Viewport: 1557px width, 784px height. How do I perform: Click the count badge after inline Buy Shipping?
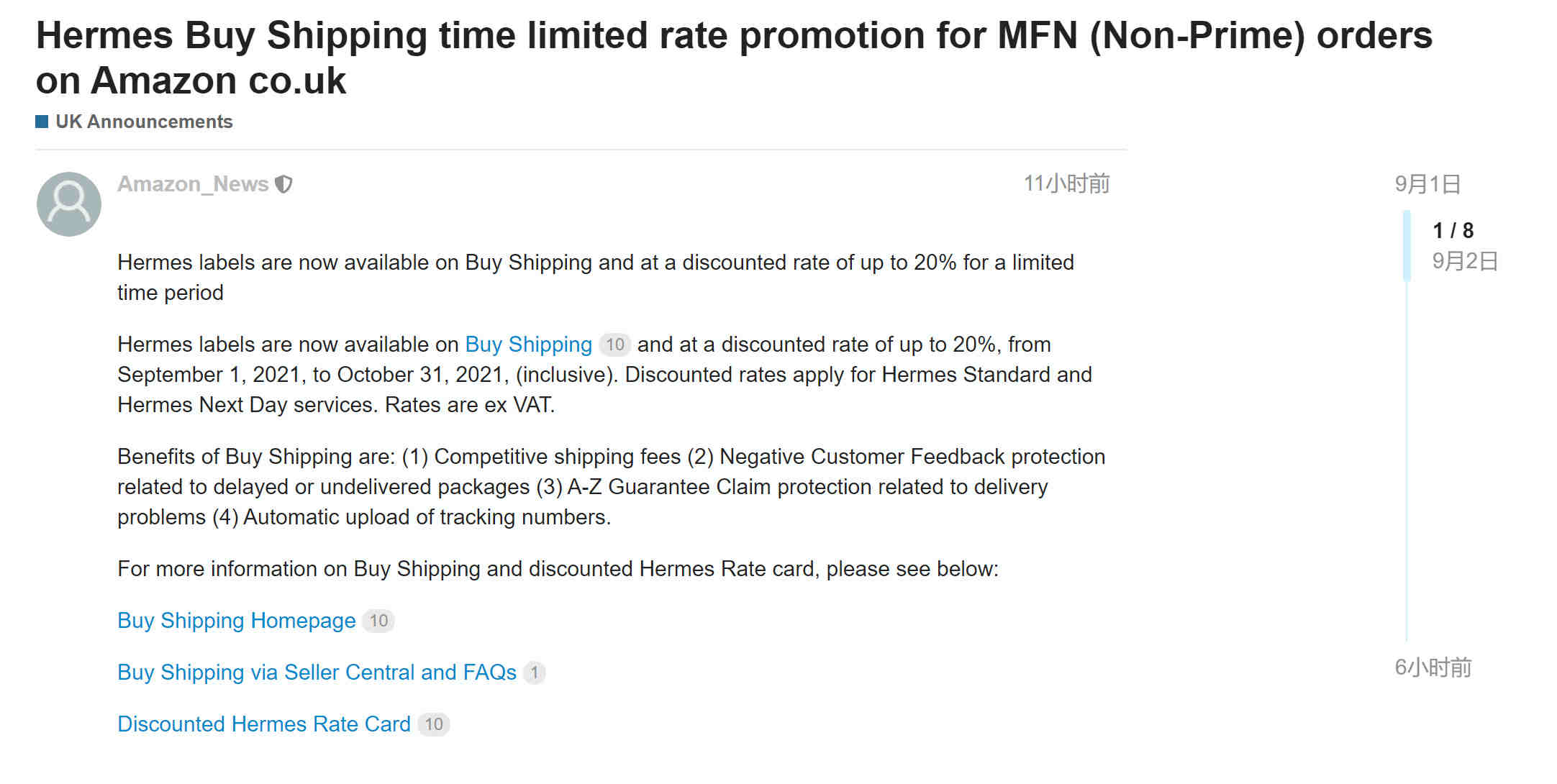click(615, 345)
